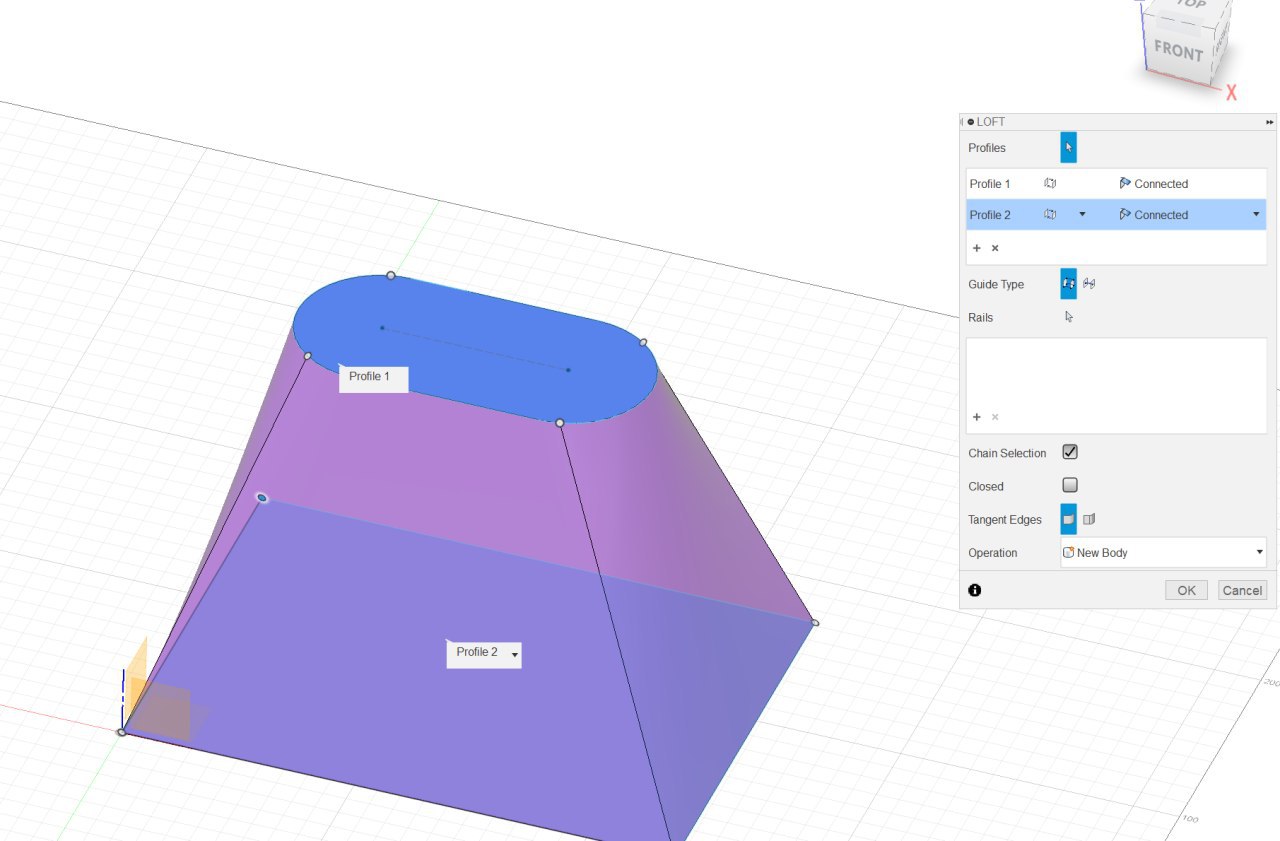Viewport: 1280px width, 841px height.
Task: Click Profile 1 Connected condition icon
Action: tap(1125, 184)
